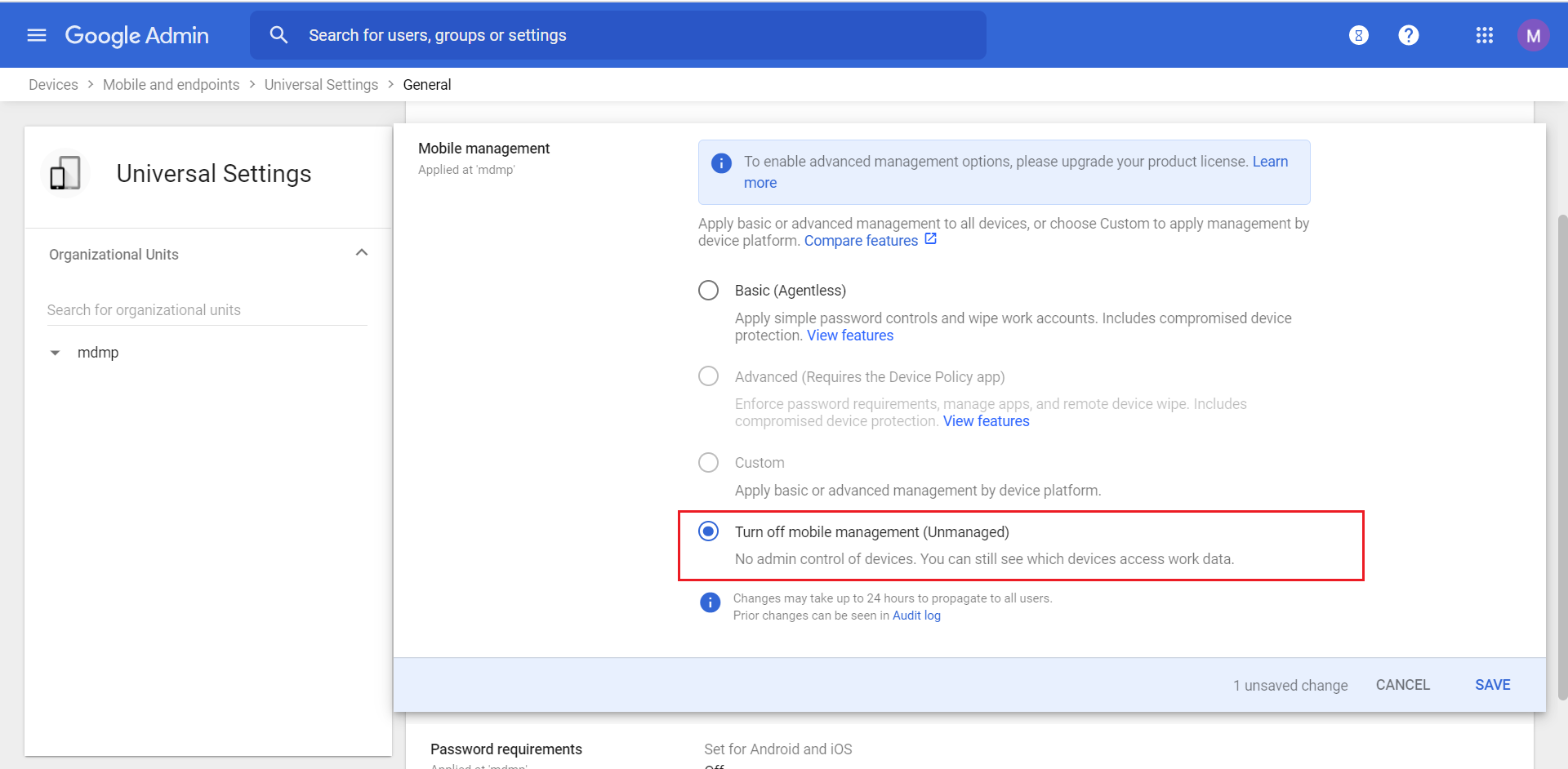The height and width of the screenshot is (769, 1568).
Task: Click View features under Basic option
Action: point(850,336)
